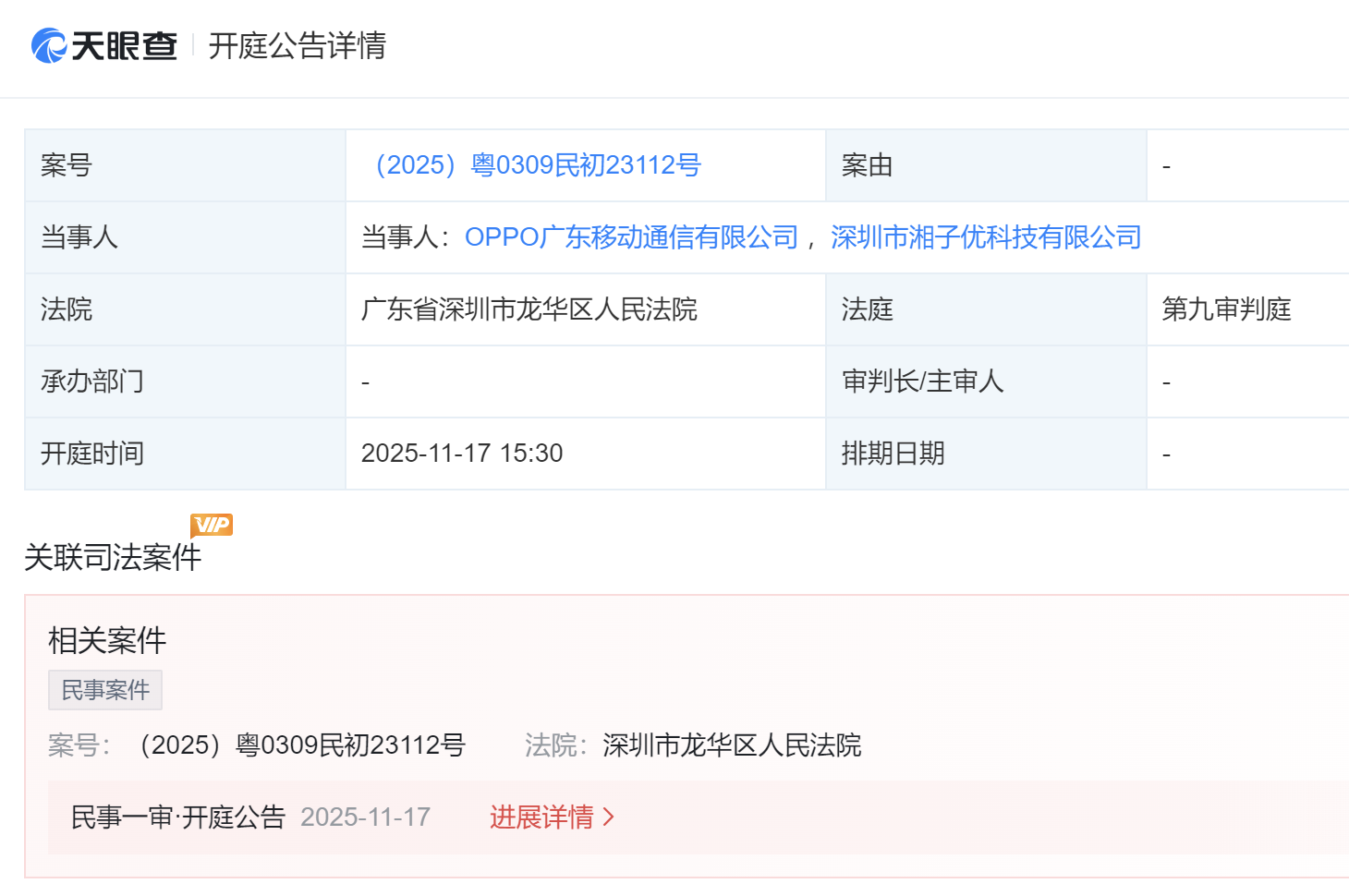The image size is (1349, 896).
Task: Select court name 广东省深圳市龙华区人民法院
Action: click(x=529, y=309)
